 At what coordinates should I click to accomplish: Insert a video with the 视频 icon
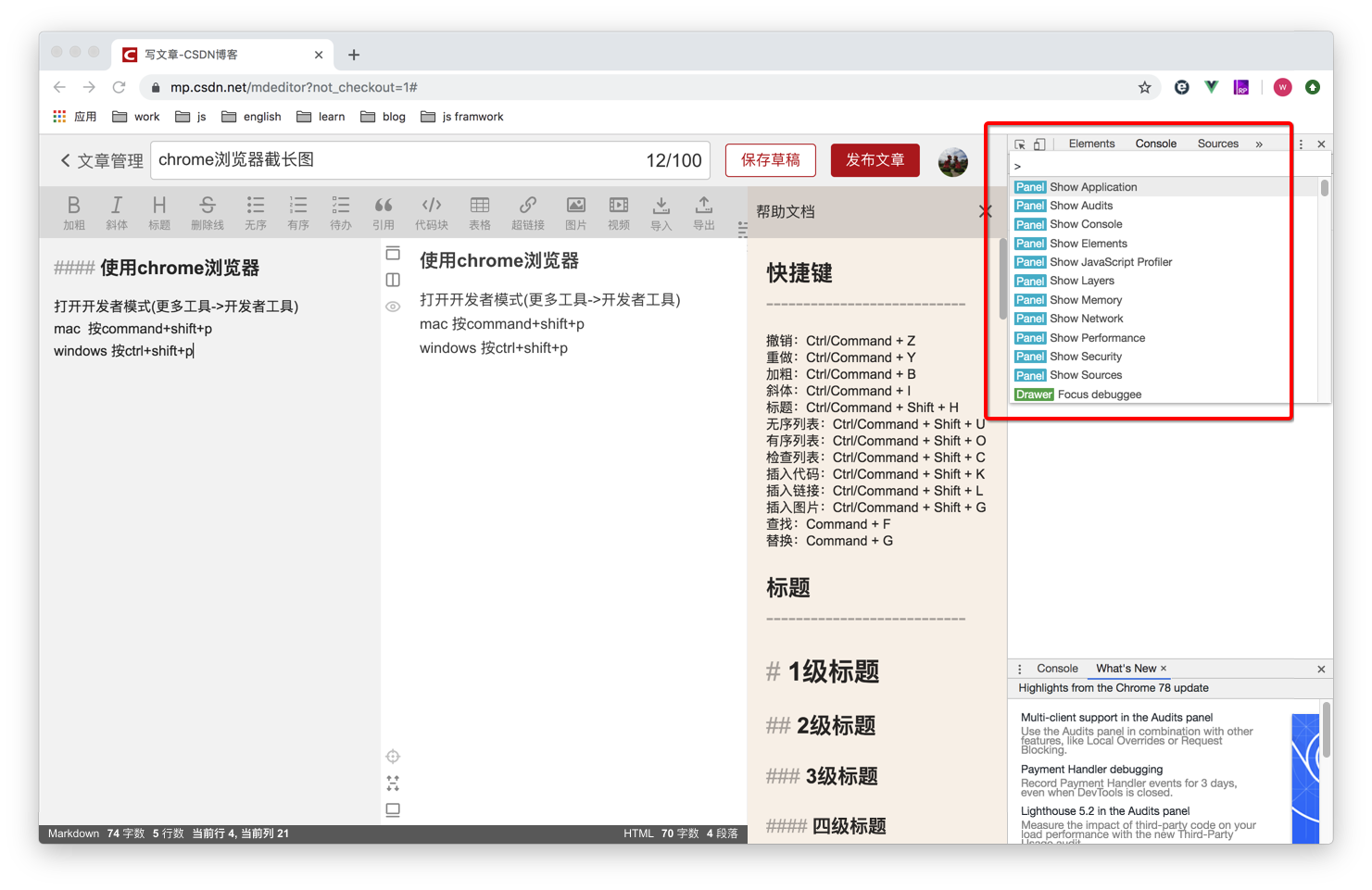click(618, 211)
